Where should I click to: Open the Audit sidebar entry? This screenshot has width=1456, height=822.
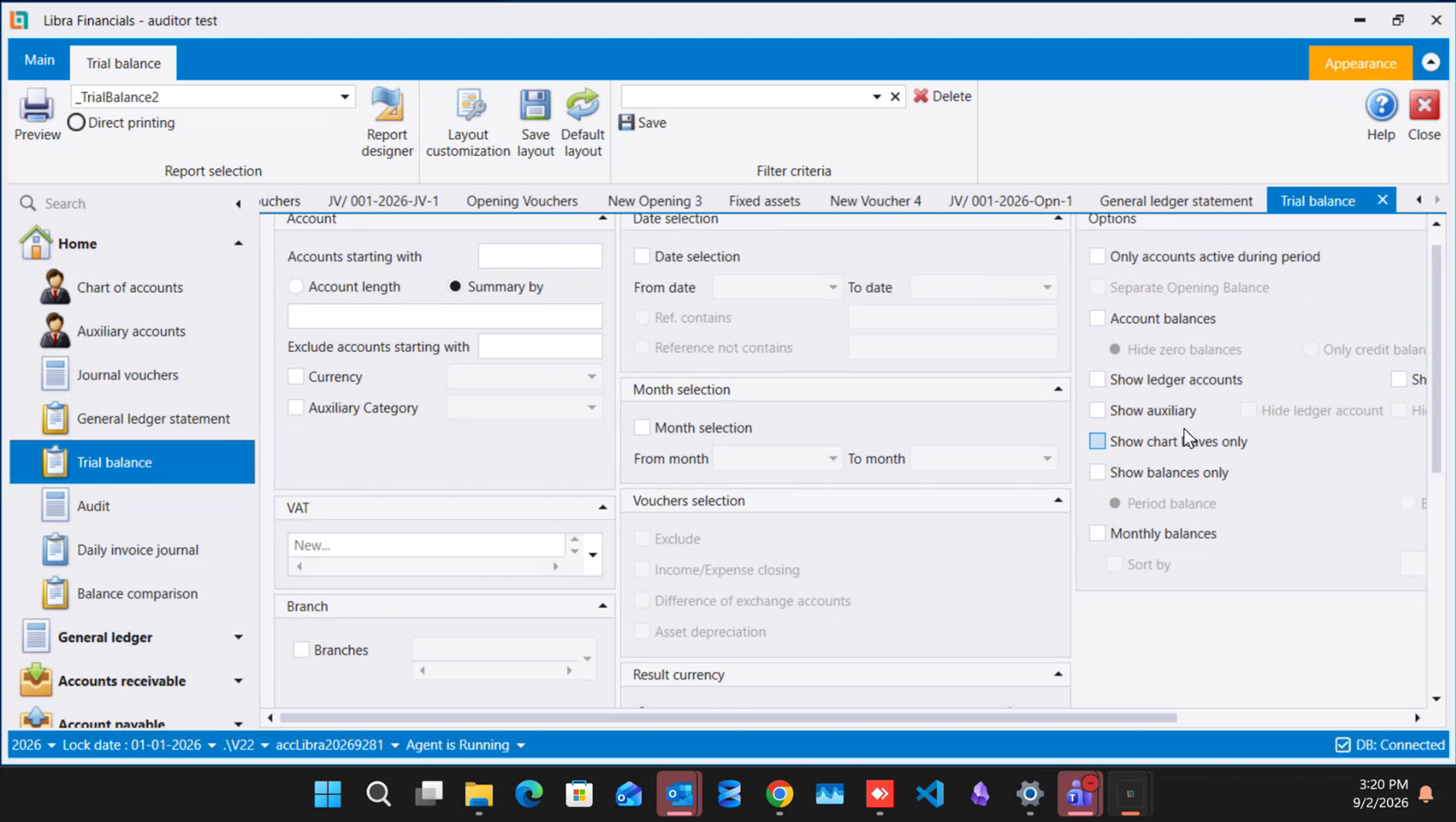coord(93,506)
